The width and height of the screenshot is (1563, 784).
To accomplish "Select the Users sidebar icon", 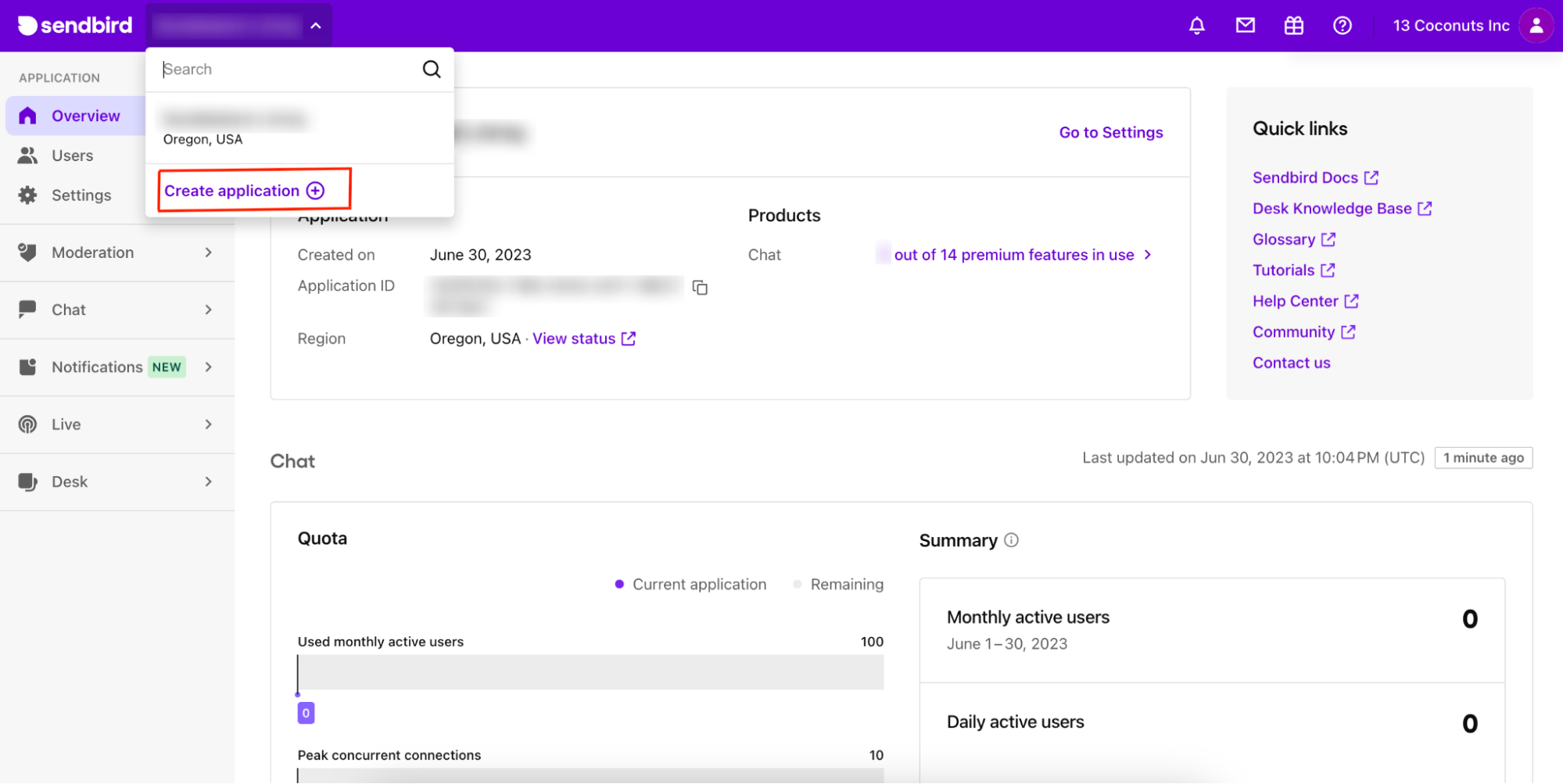I will point(27,155).
